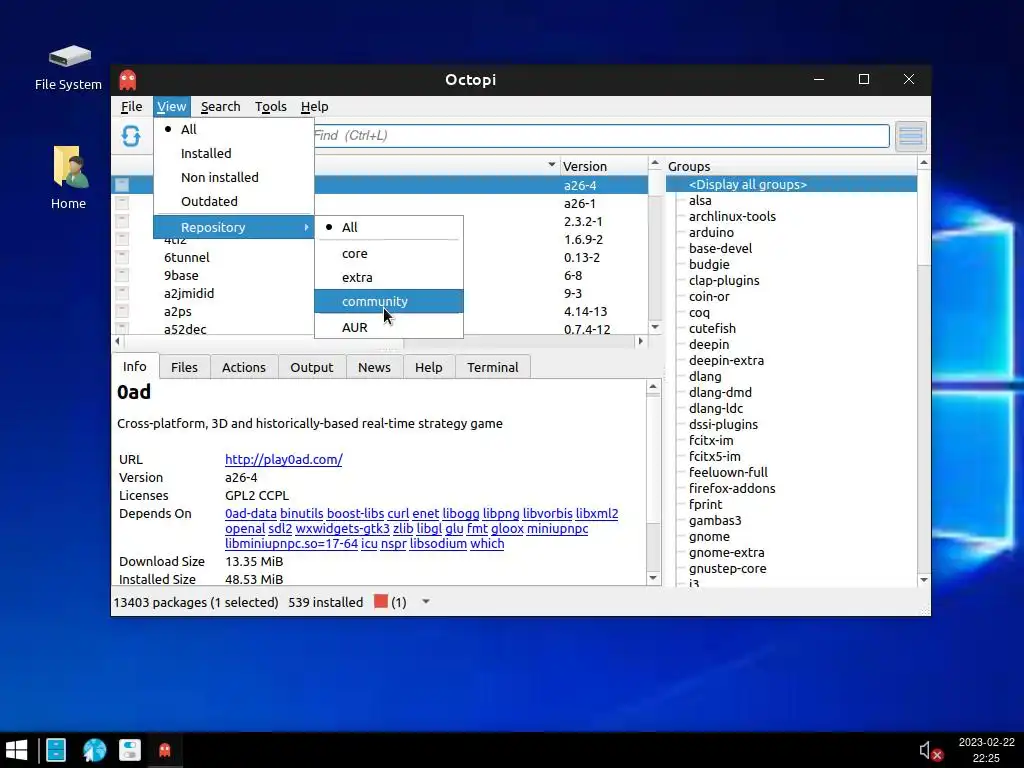Click package status icon of 9base row
1024x768 pixels.
tap(121, 275)
